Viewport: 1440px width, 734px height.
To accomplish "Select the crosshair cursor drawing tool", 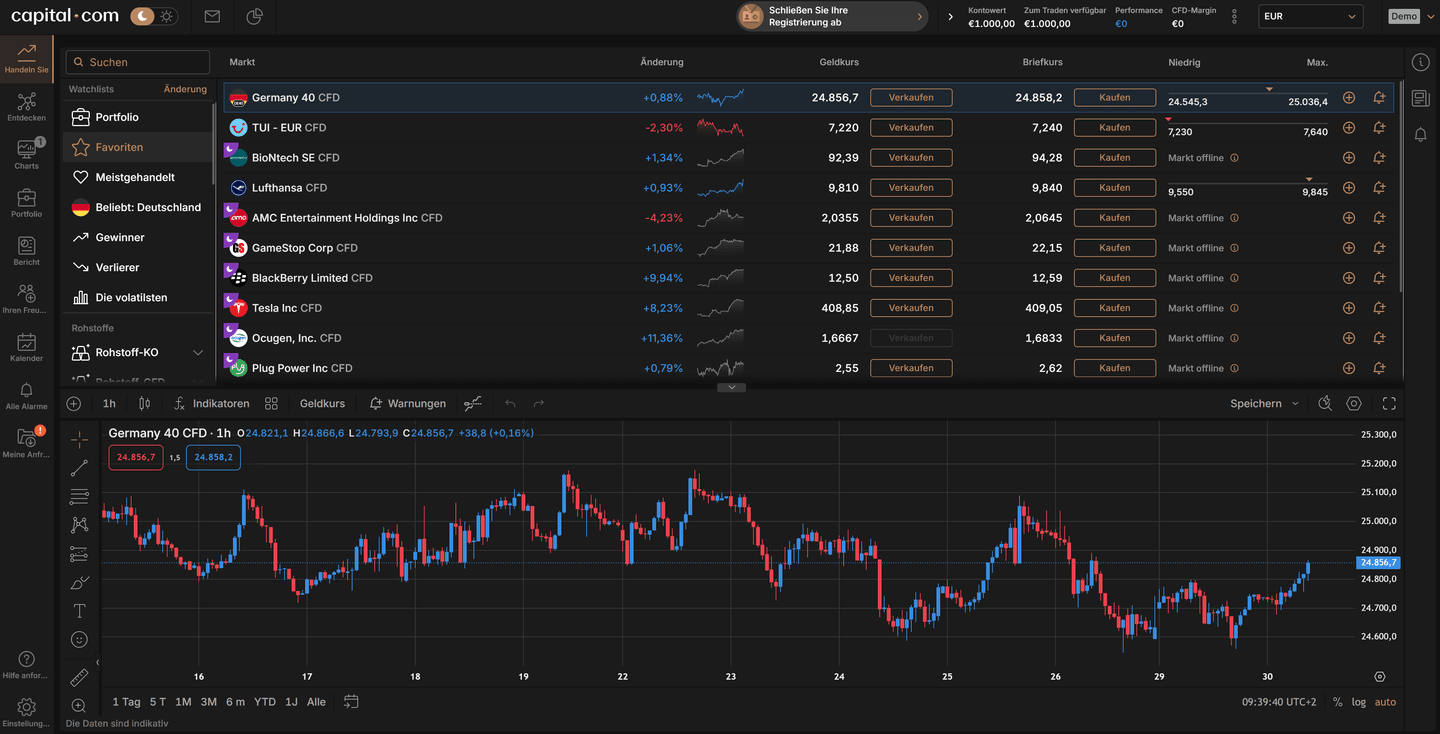I will (80, 439).
